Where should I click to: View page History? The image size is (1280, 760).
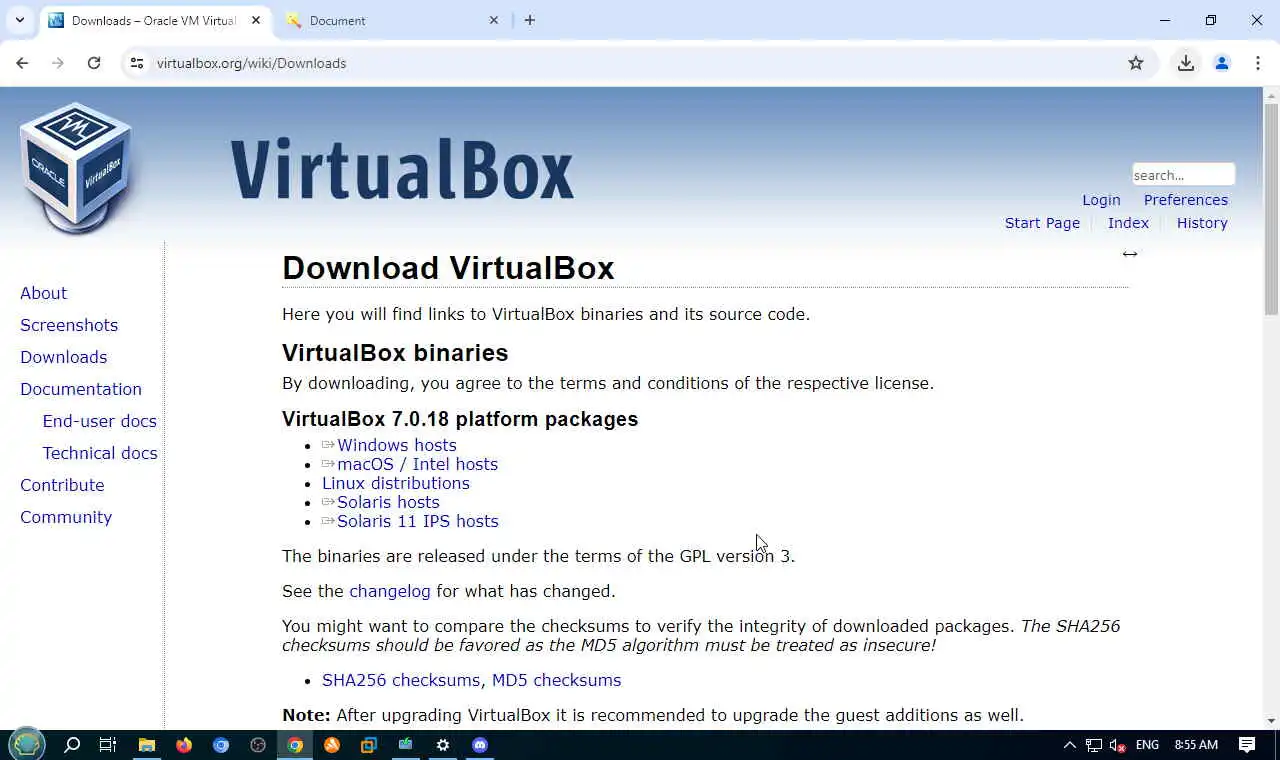(1202, 223)
